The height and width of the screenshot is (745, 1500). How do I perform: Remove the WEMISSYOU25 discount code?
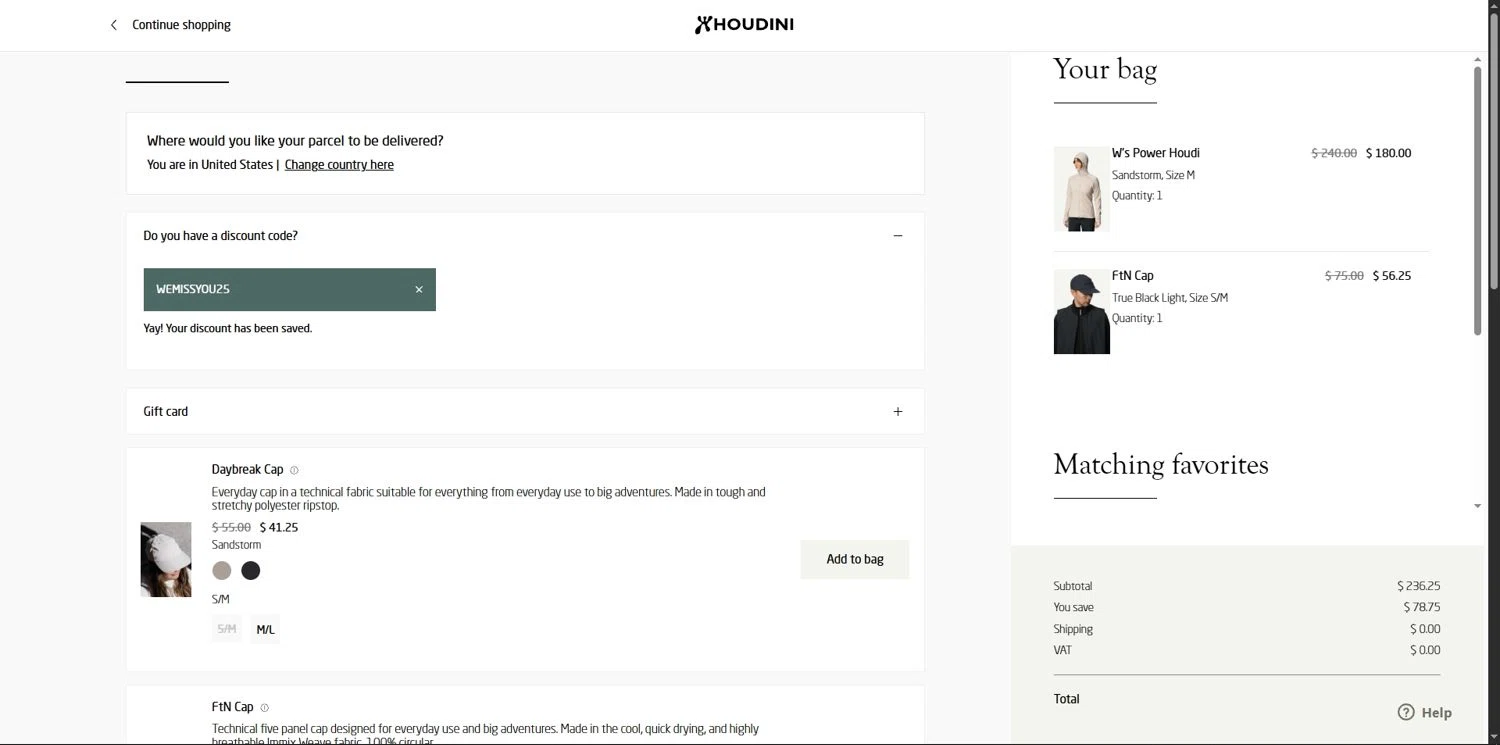tap(419, 289)
